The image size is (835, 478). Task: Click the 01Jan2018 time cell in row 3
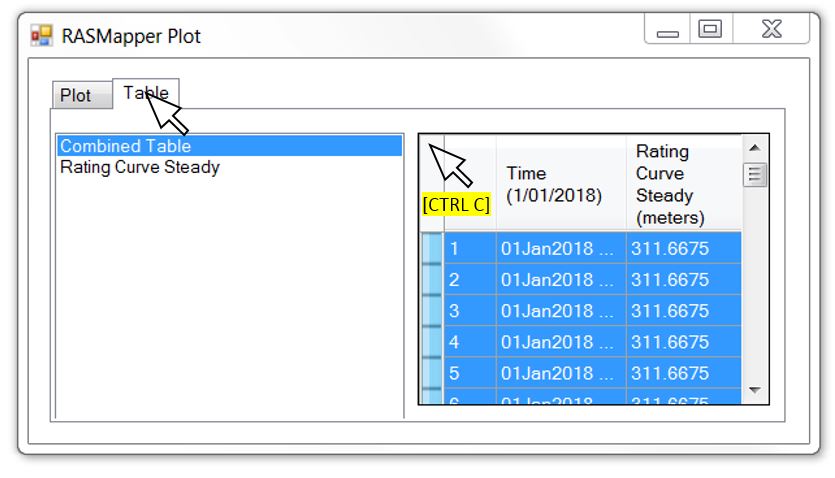pyautogui.click(x=561, y=310)
